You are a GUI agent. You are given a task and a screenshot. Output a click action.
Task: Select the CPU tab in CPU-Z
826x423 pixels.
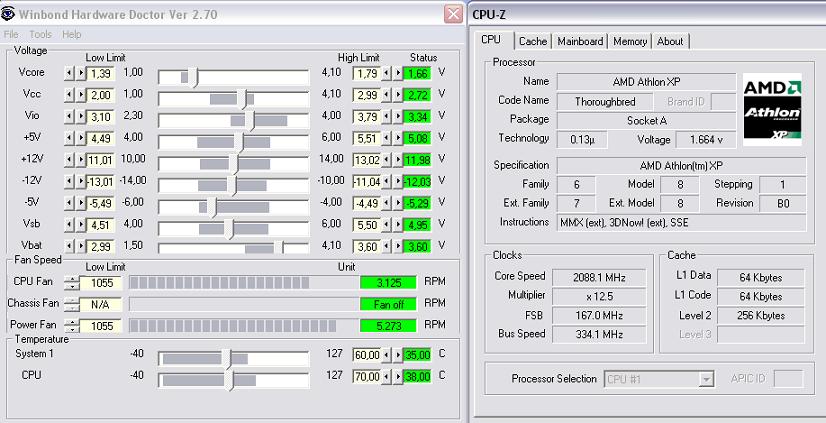pyautogui.click(x=491, y=40)
